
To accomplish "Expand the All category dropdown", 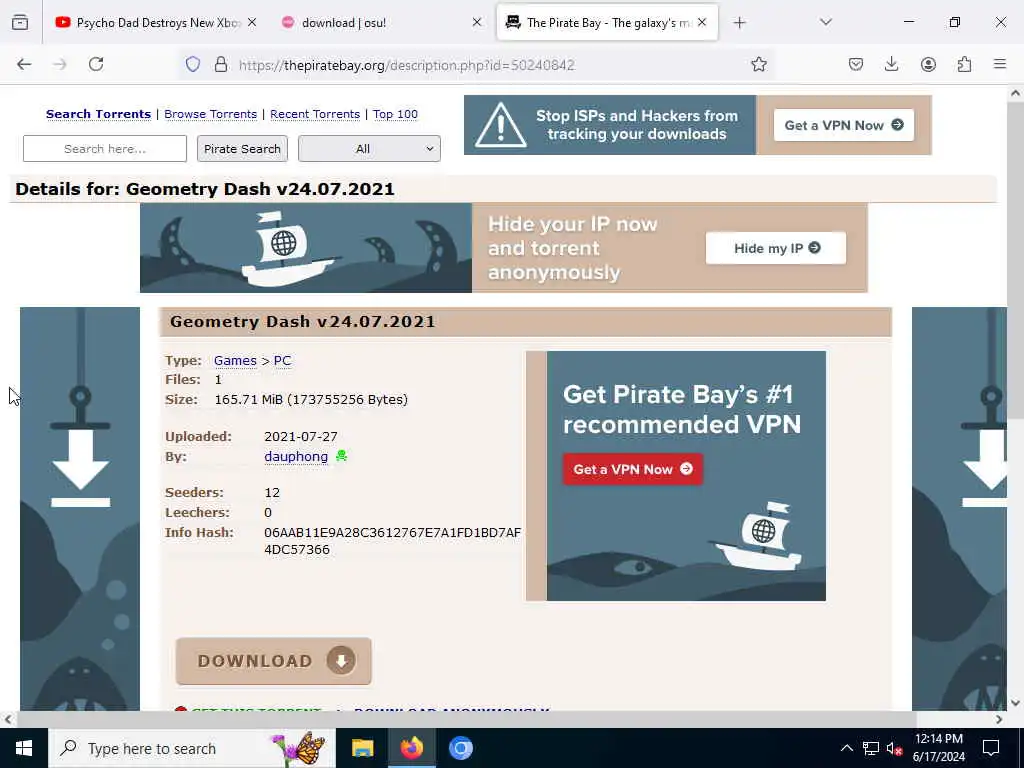I will click(369, 149).
